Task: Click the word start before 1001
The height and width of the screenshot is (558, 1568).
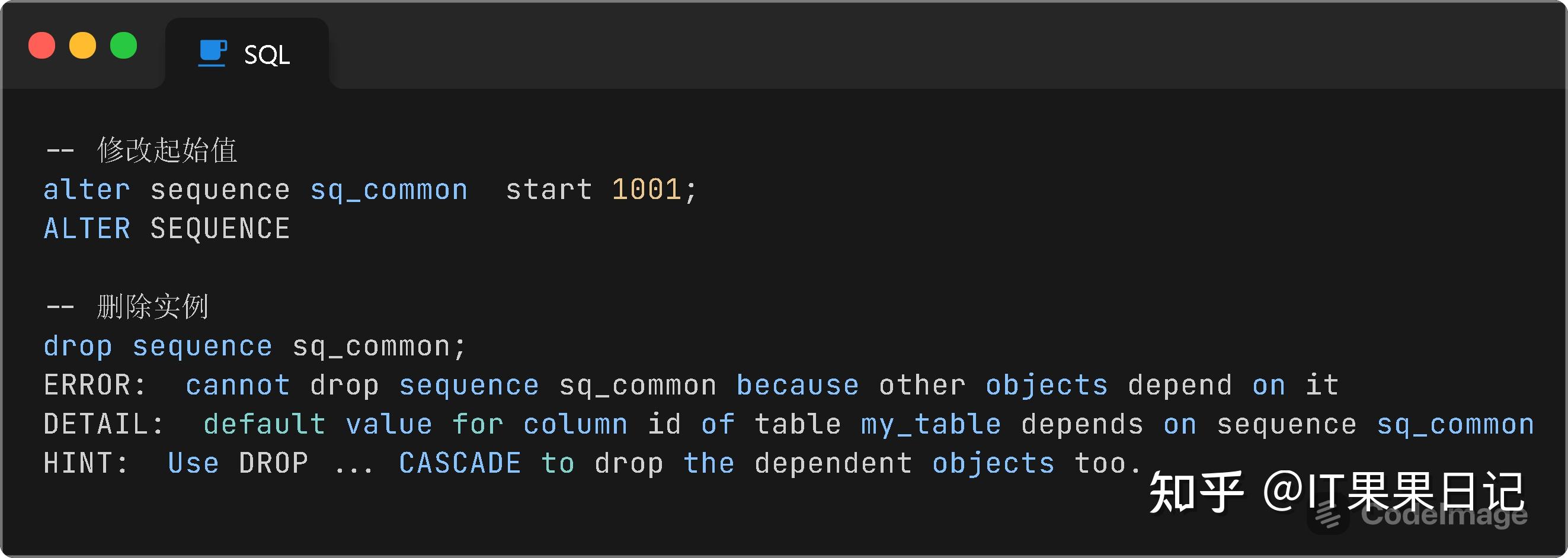Action: [x=548, y=190]
